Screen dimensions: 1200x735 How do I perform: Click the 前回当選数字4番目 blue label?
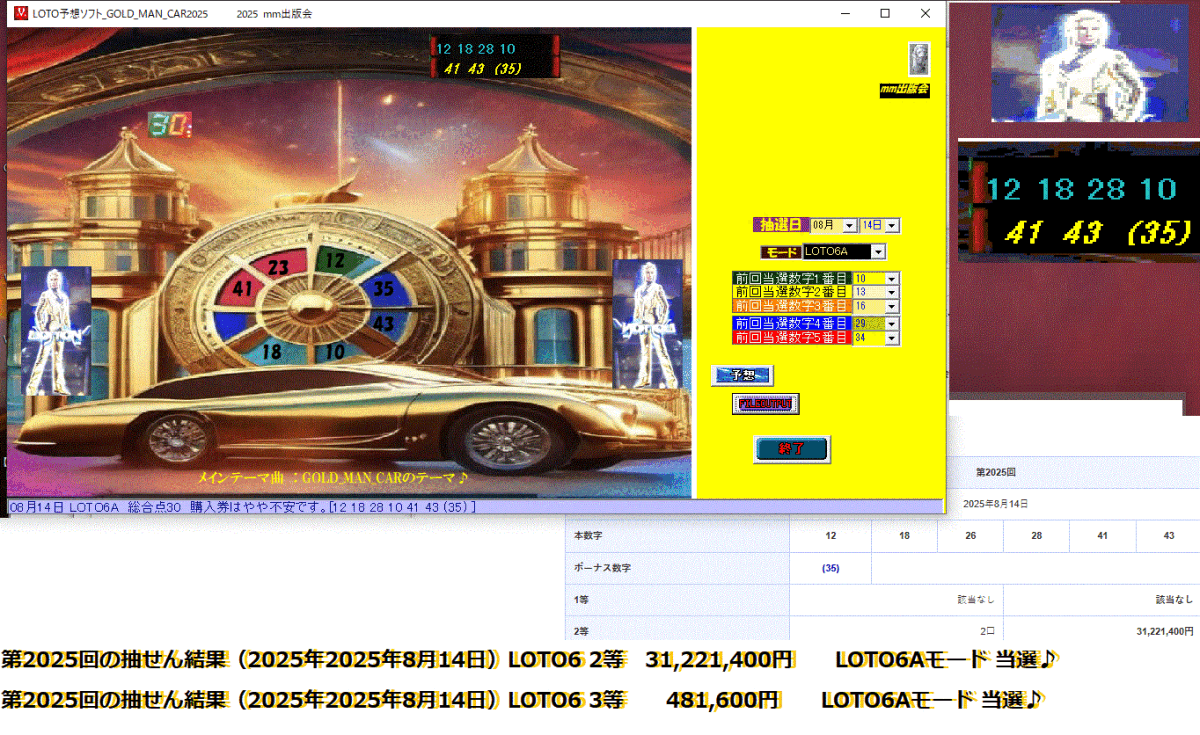coord(792,324)
